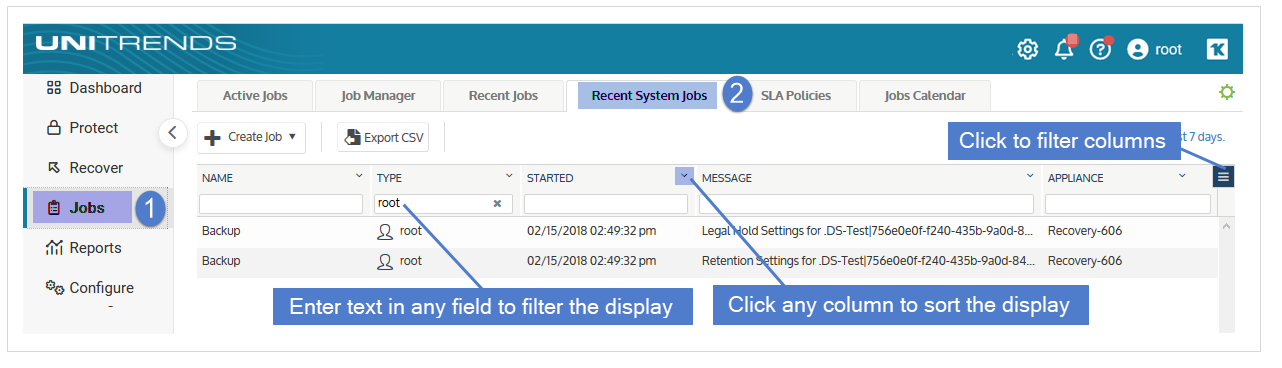The image size is (1282, 368).
Task: Clear the TYPE filter with the x
Action: click(497, 203)
